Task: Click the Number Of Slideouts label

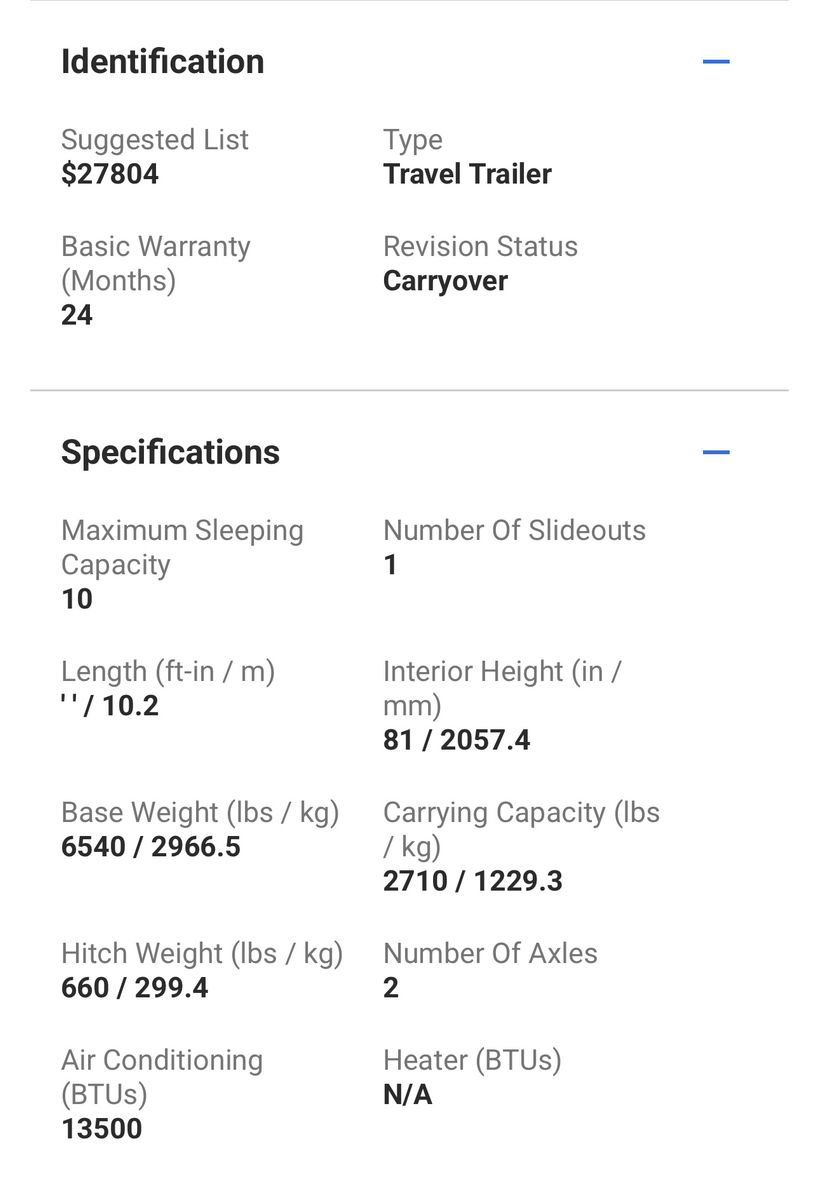Action: click(514, 530)
